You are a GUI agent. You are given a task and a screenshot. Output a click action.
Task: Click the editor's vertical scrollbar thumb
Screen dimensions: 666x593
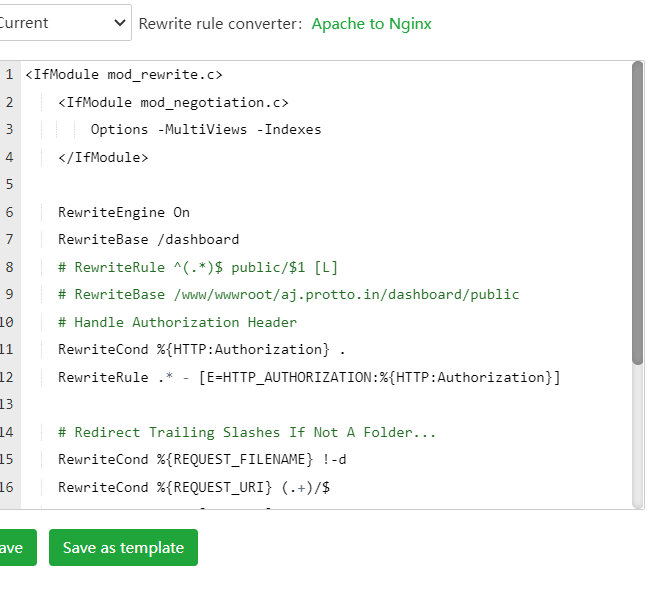pos(637,212)
